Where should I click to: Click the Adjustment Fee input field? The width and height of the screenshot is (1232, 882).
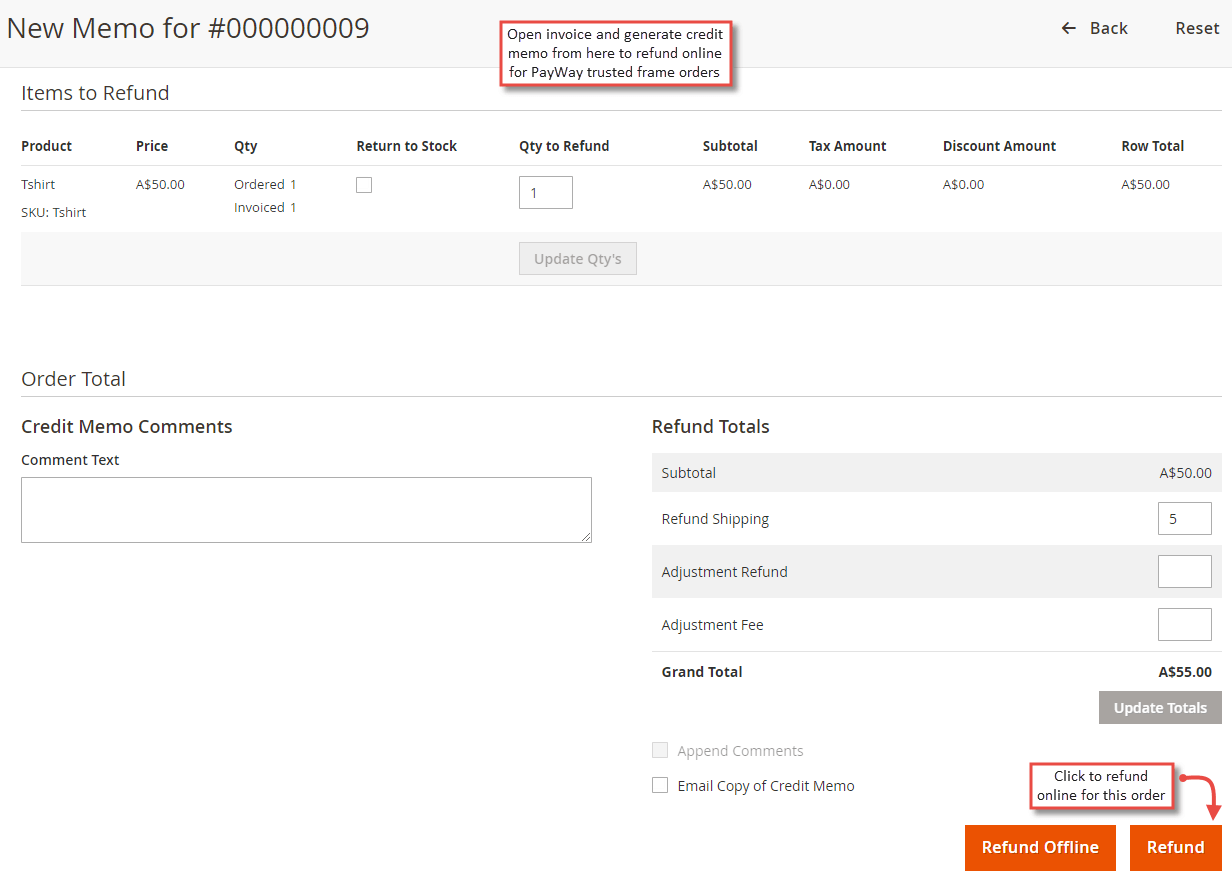(1185, 625)
